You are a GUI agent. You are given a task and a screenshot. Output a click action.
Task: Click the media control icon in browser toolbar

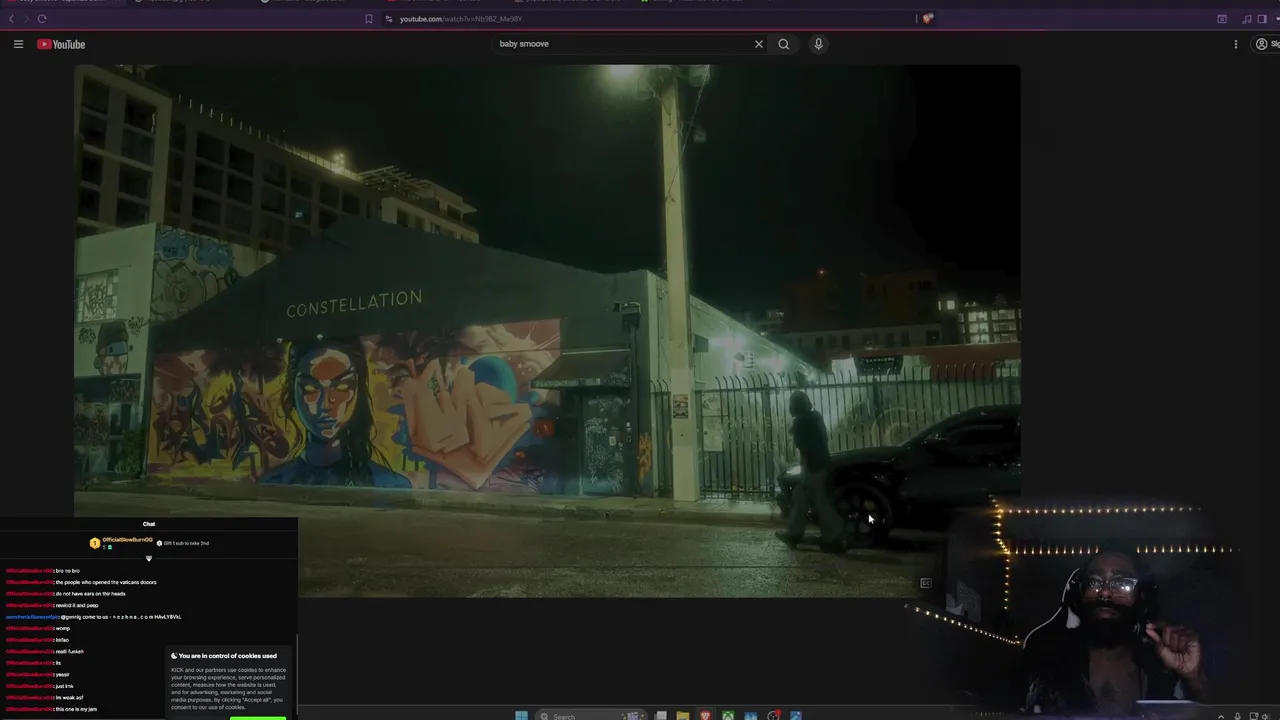pyautogui.click(x=1247, y=19)
